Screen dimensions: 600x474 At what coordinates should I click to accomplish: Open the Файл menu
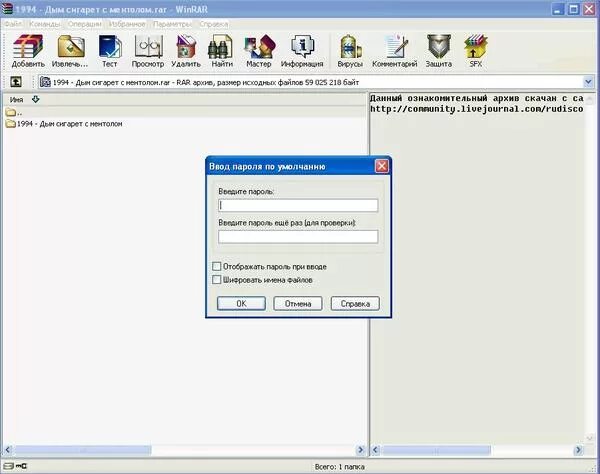point(13,24)
